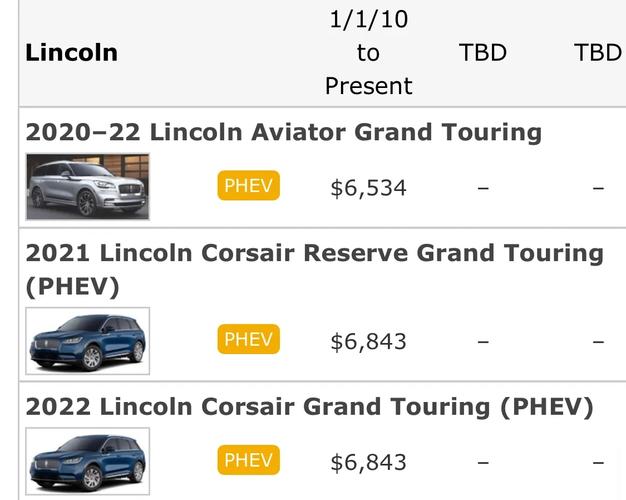Click the PHEV badge for 2021 Corsair Reserve
The image size is (626, 500).
pos(248,339)
